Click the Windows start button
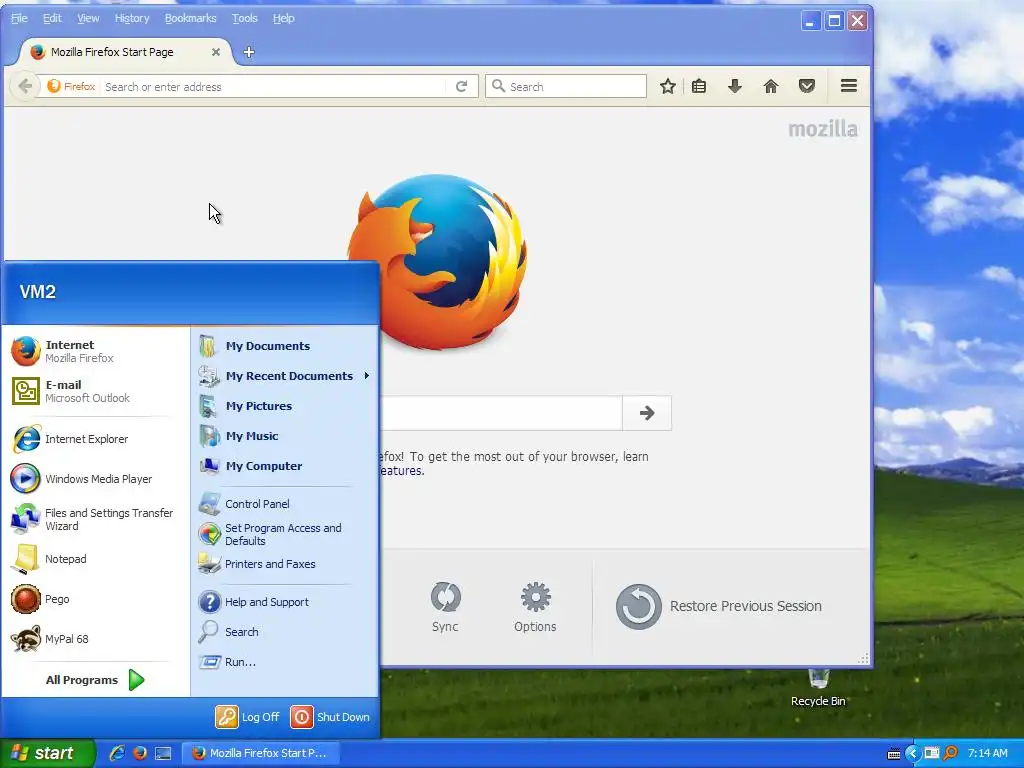The width and height of the screenshot is (1024, 768). pos(47,753)
